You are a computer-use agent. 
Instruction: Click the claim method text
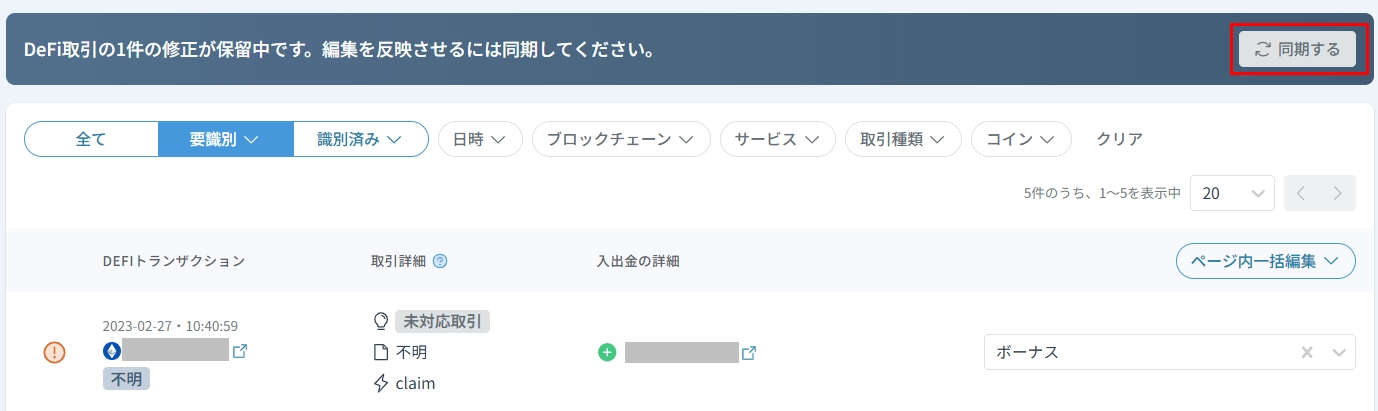click(415, 383)
